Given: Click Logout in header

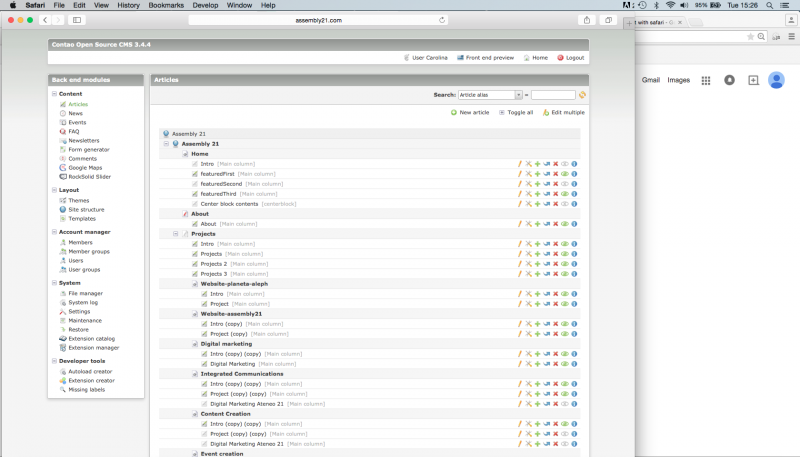Looking at the screenshot, I should coord(571,58).
